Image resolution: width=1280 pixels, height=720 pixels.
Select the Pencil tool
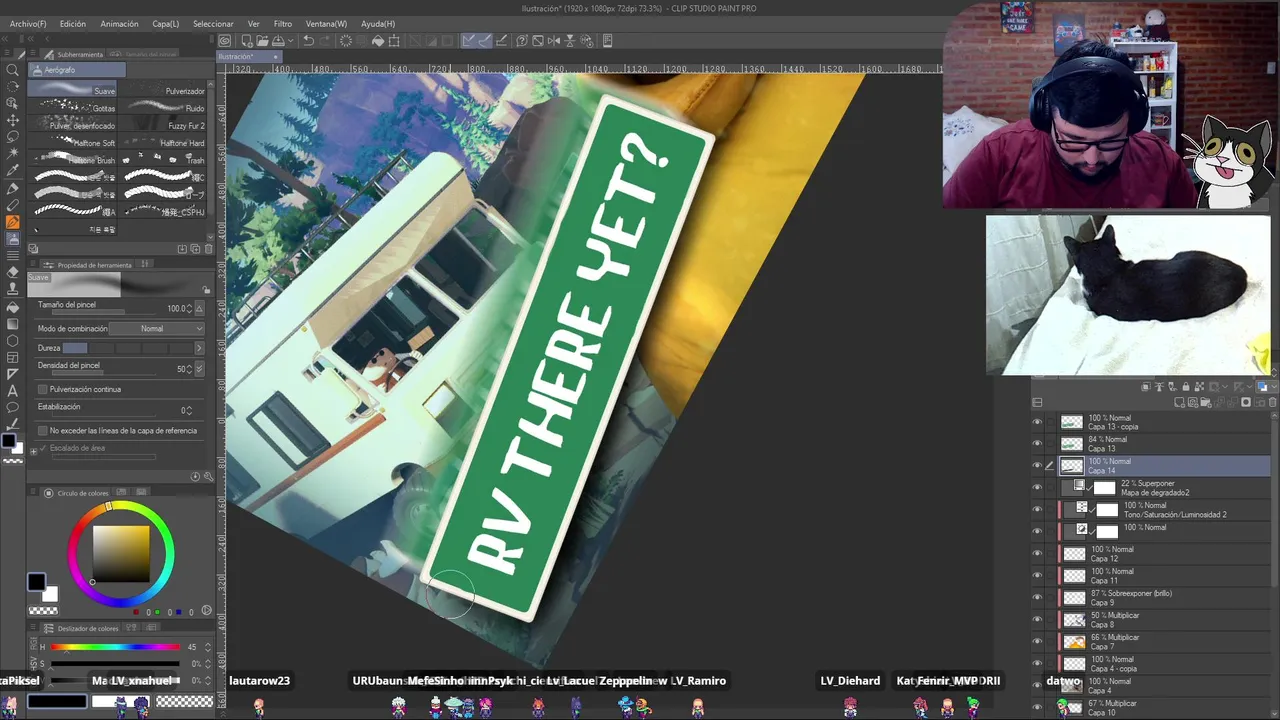click(x=13, y=205)
